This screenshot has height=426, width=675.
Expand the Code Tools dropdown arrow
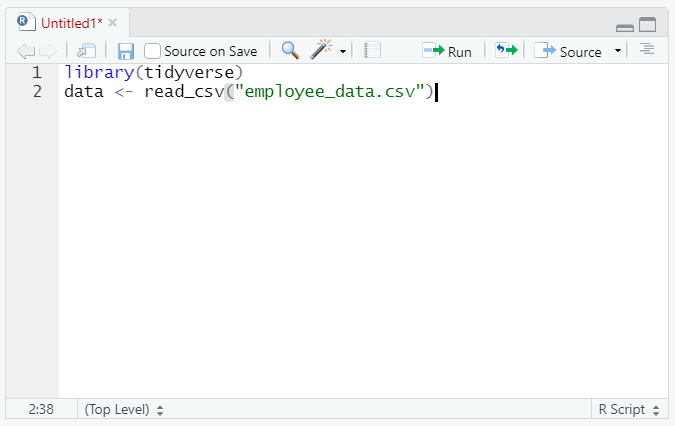[343, 52]
